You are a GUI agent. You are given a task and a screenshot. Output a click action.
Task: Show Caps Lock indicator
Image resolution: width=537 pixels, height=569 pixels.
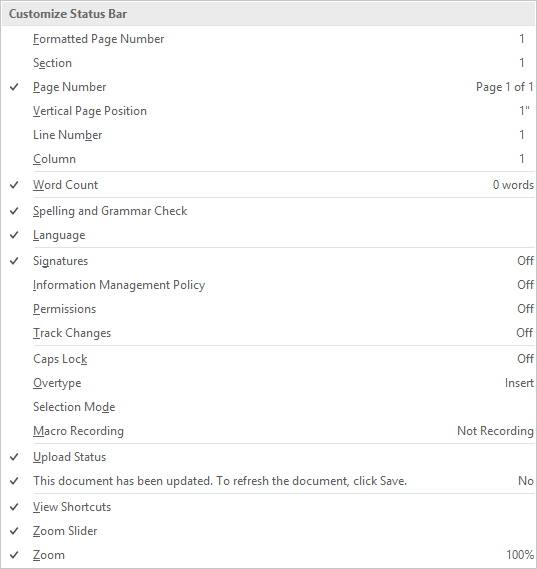[268, 359]
